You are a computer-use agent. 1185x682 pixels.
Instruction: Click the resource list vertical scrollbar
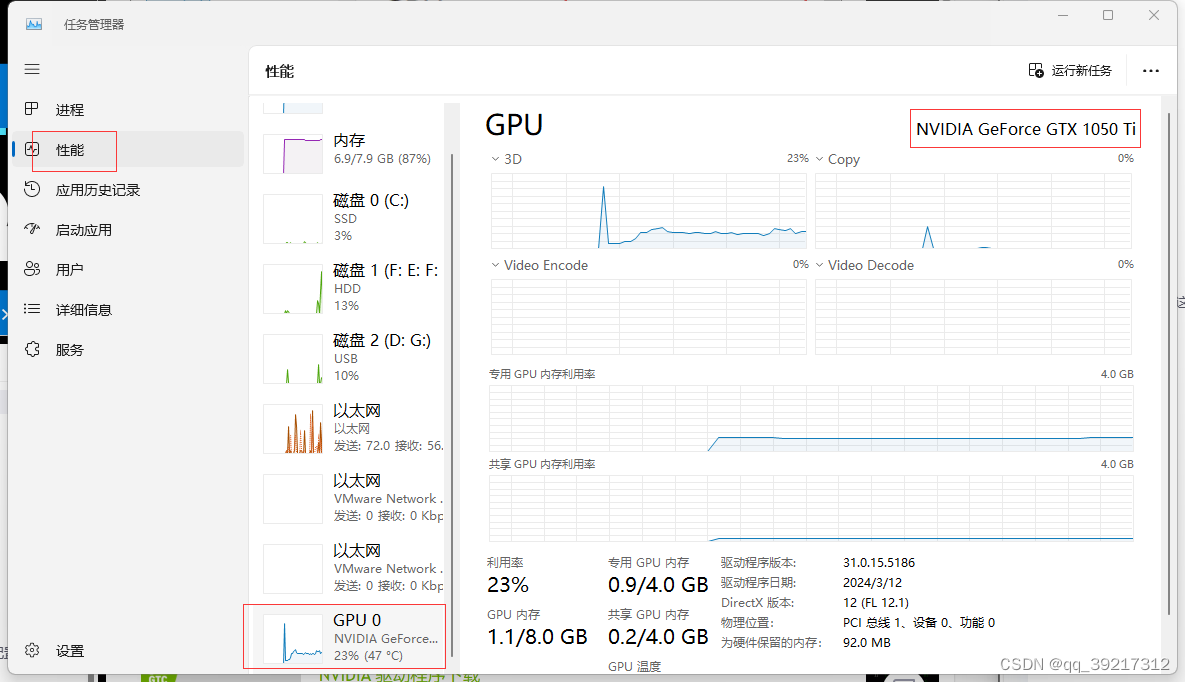pyautogui.click(x=452, y=405)
